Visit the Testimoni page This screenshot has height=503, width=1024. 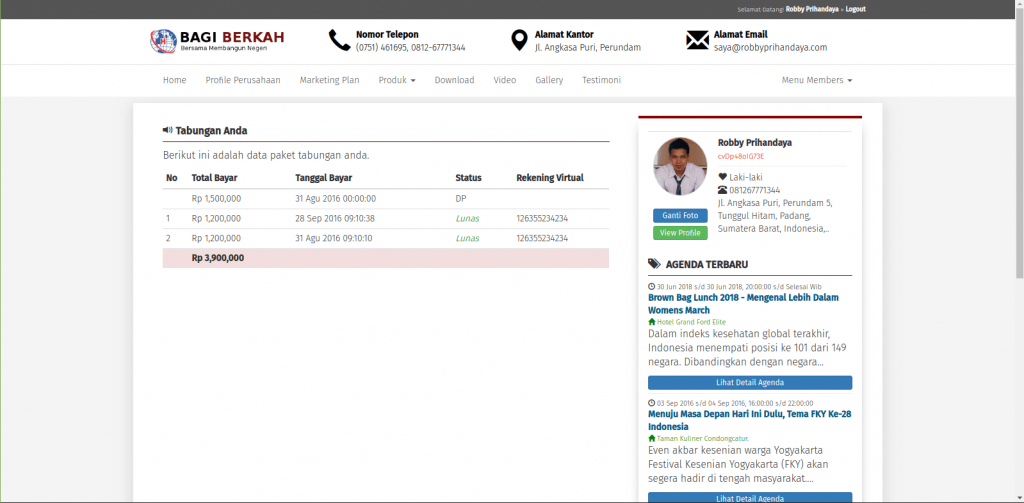[x=601, y=80]
